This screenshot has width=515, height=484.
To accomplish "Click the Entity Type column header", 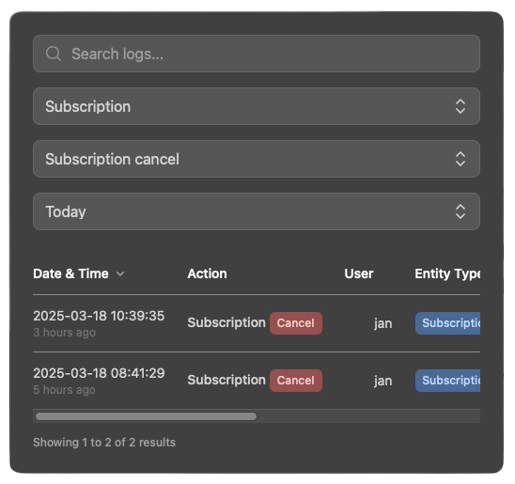I will [x=447, y=274].
